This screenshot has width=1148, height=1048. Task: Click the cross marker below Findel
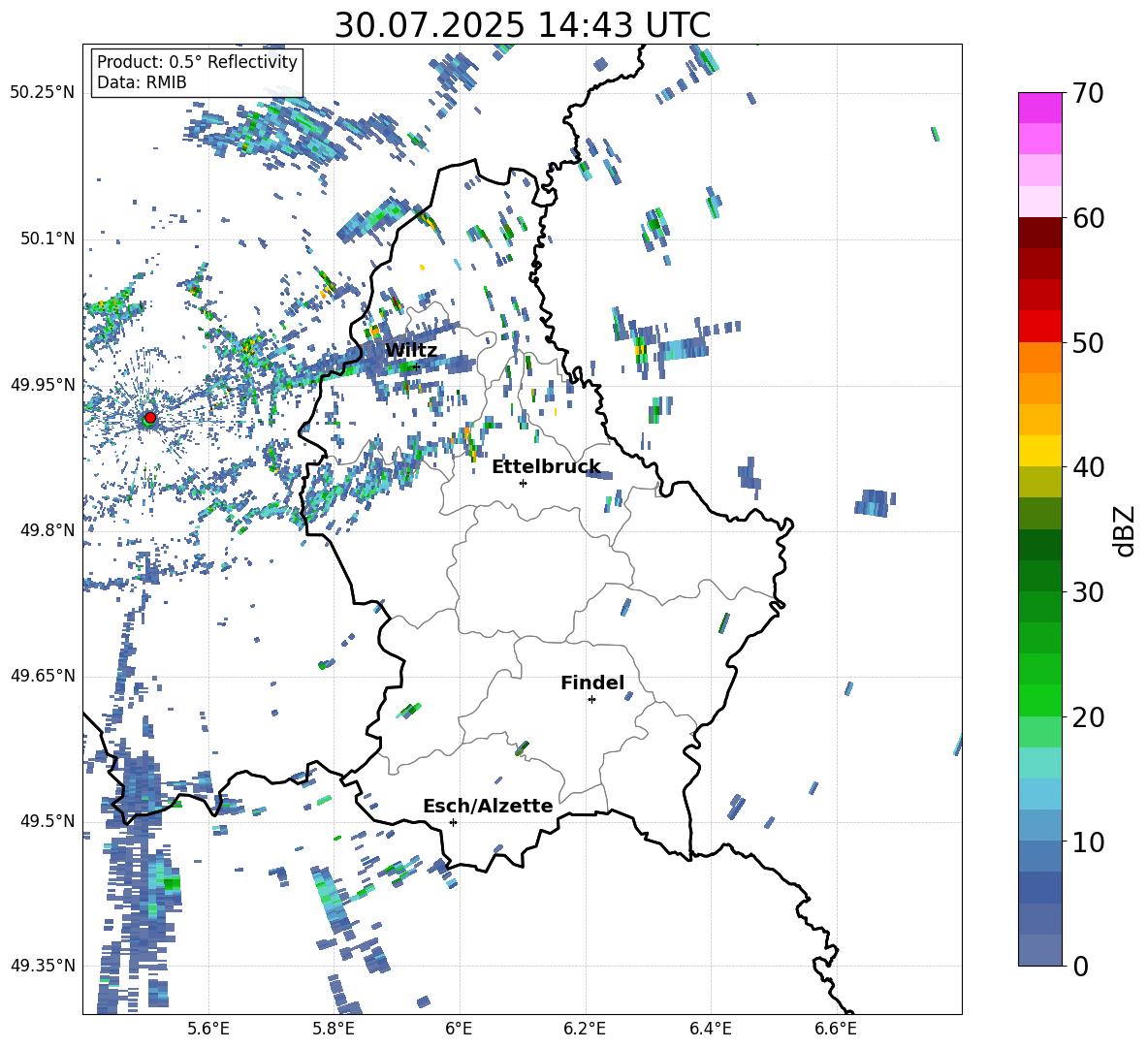[x=591, y=700]
